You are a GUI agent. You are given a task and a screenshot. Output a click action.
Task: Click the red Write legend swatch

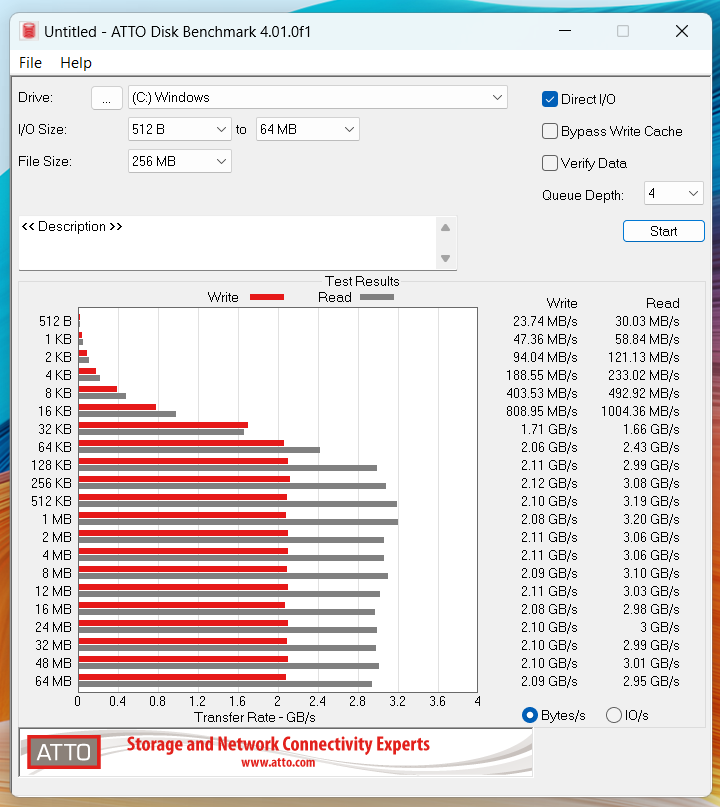tap(267, 297)
